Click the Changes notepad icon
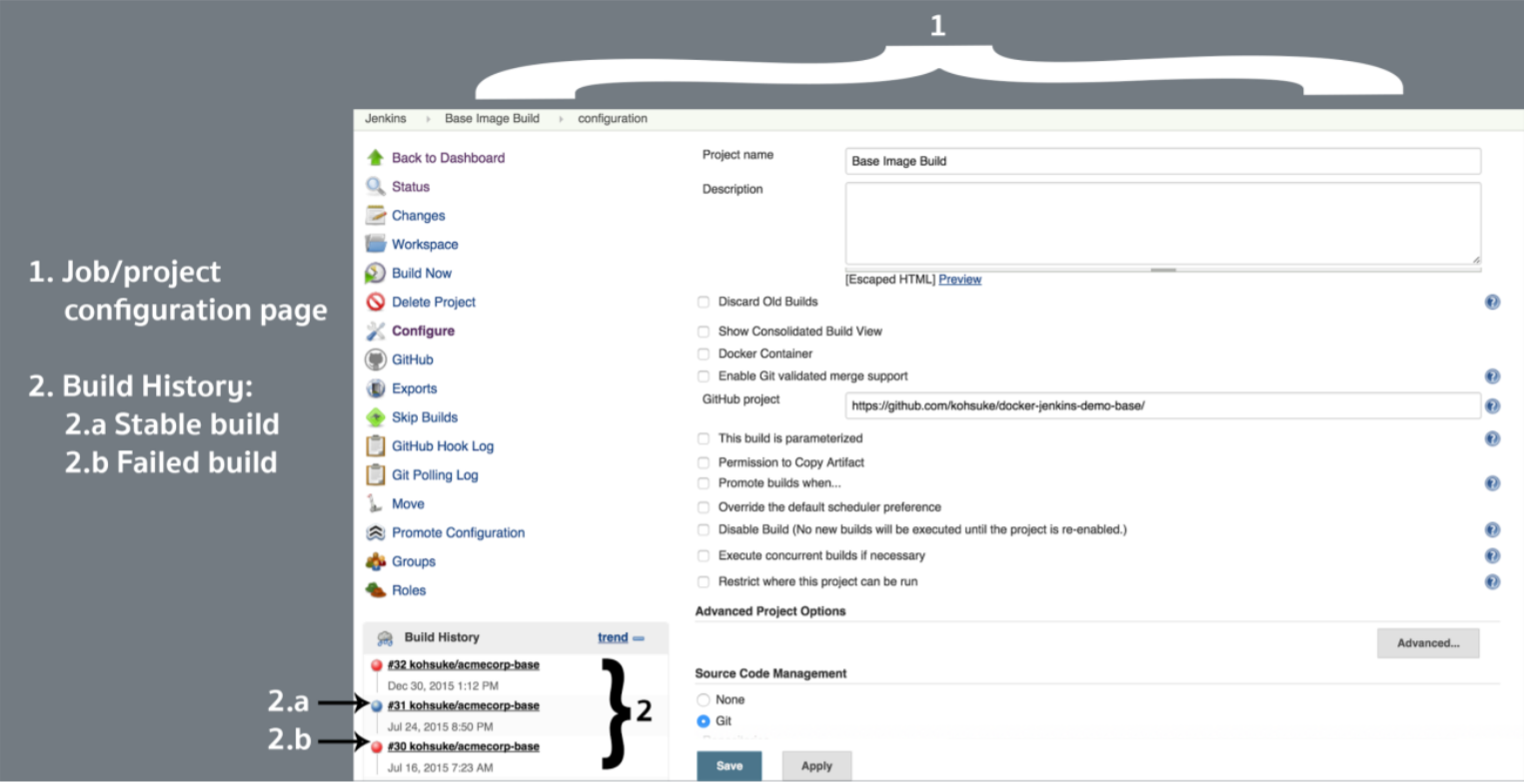Image resolution: width=1524 pixels, height=784 pixels. click(x=376, y=216)
